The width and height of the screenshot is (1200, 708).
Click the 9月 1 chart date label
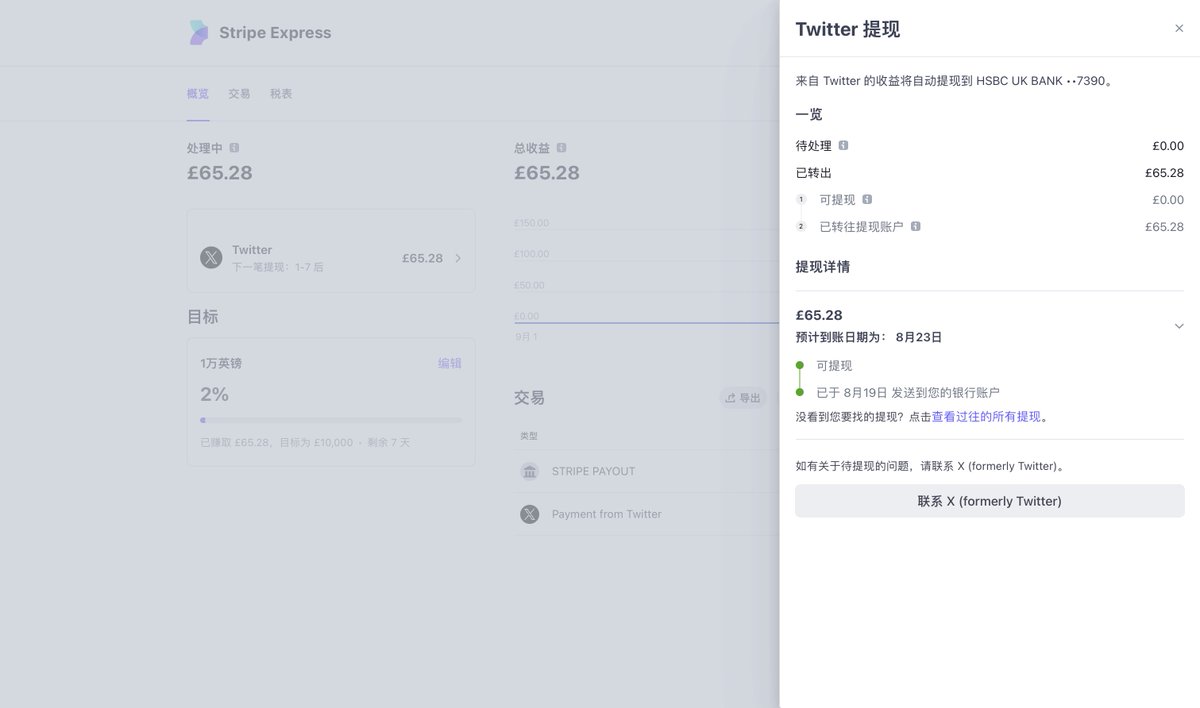click(526, 337)
